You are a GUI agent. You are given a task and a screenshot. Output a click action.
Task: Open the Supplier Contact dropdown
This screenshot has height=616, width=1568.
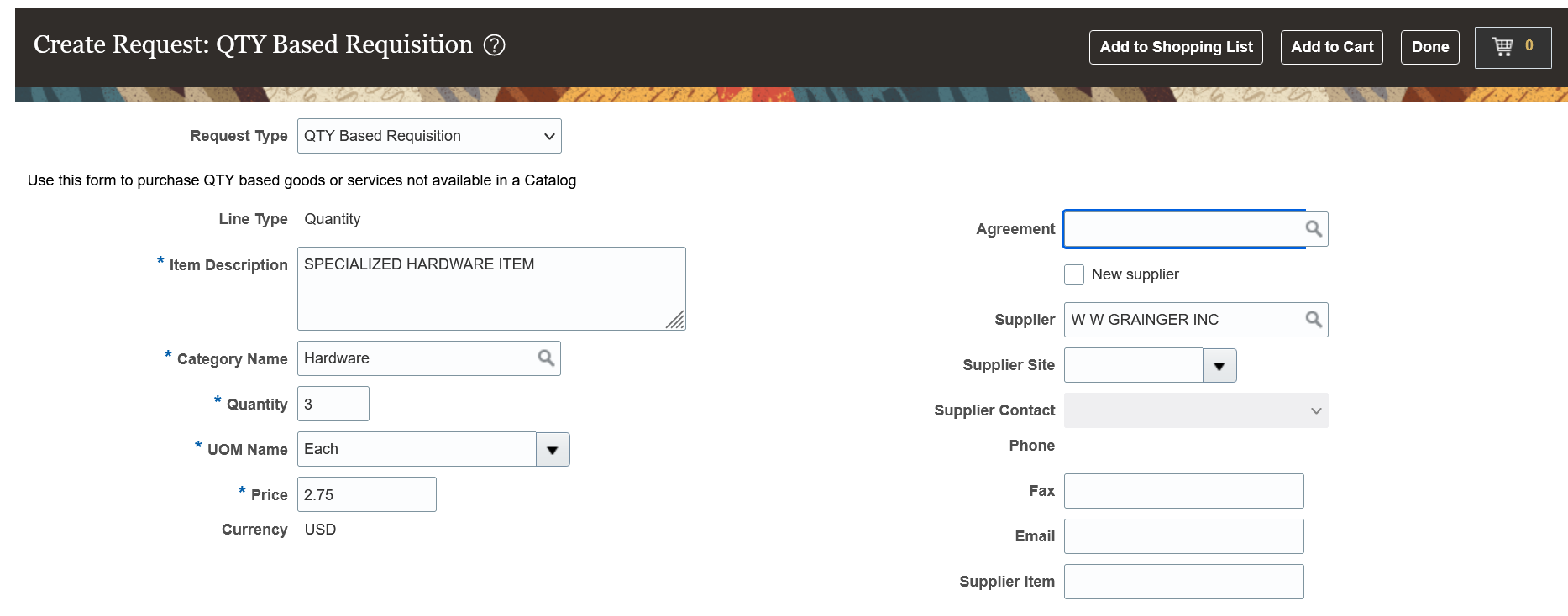[x=1196, y=410]
